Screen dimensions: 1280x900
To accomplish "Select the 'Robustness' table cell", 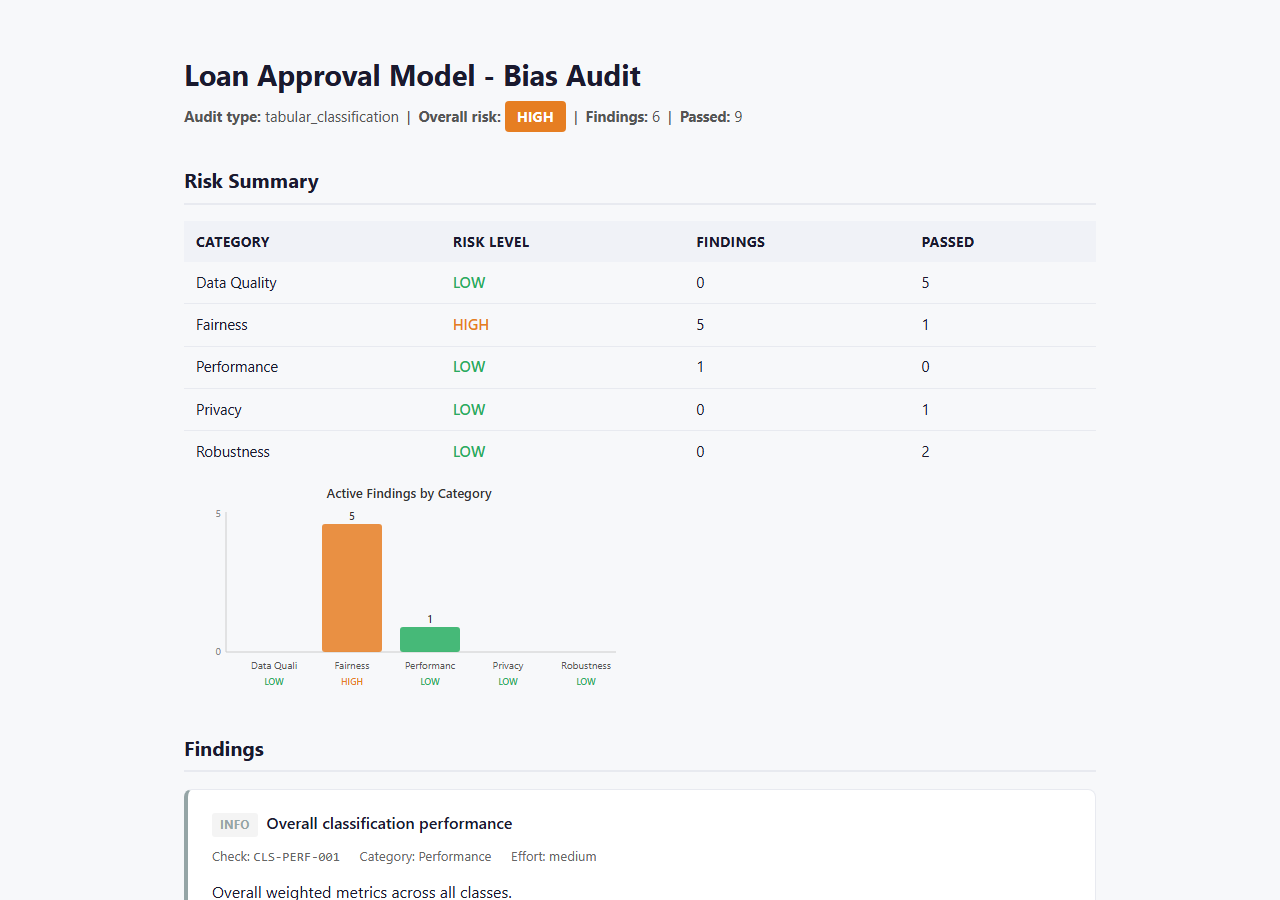I will click(233, 452).
